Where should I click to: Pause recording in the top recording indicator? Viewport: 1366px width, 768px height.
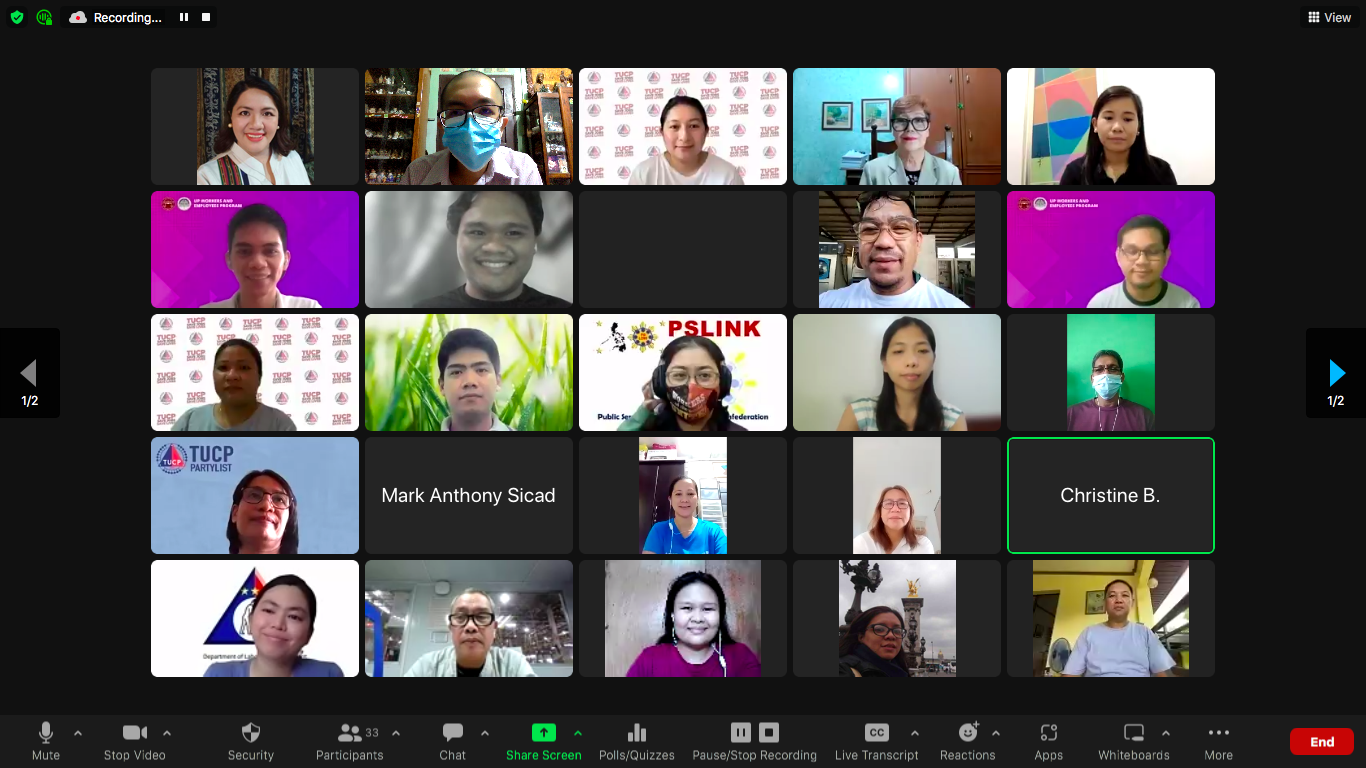(184, 17)
